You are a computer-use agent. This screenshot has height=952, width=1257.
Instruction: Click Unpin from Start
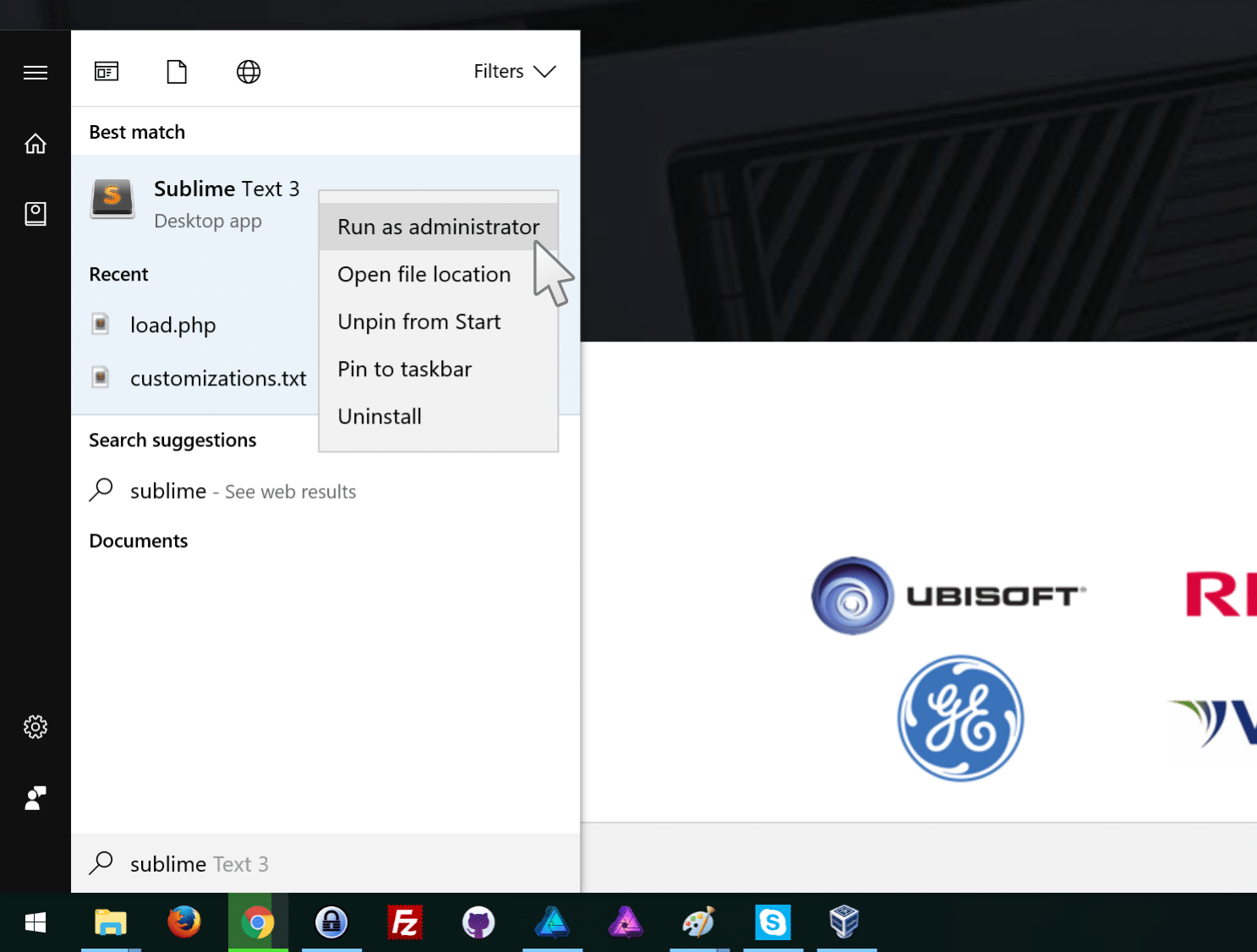tap(418, 321)
